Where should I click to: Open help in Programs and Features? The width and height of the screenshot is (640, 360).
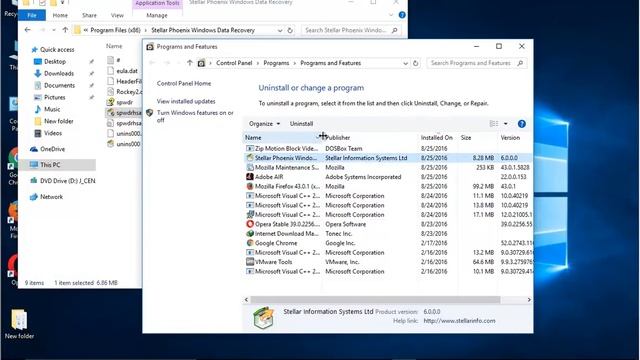pyautogui.click(x=522, y=124)
